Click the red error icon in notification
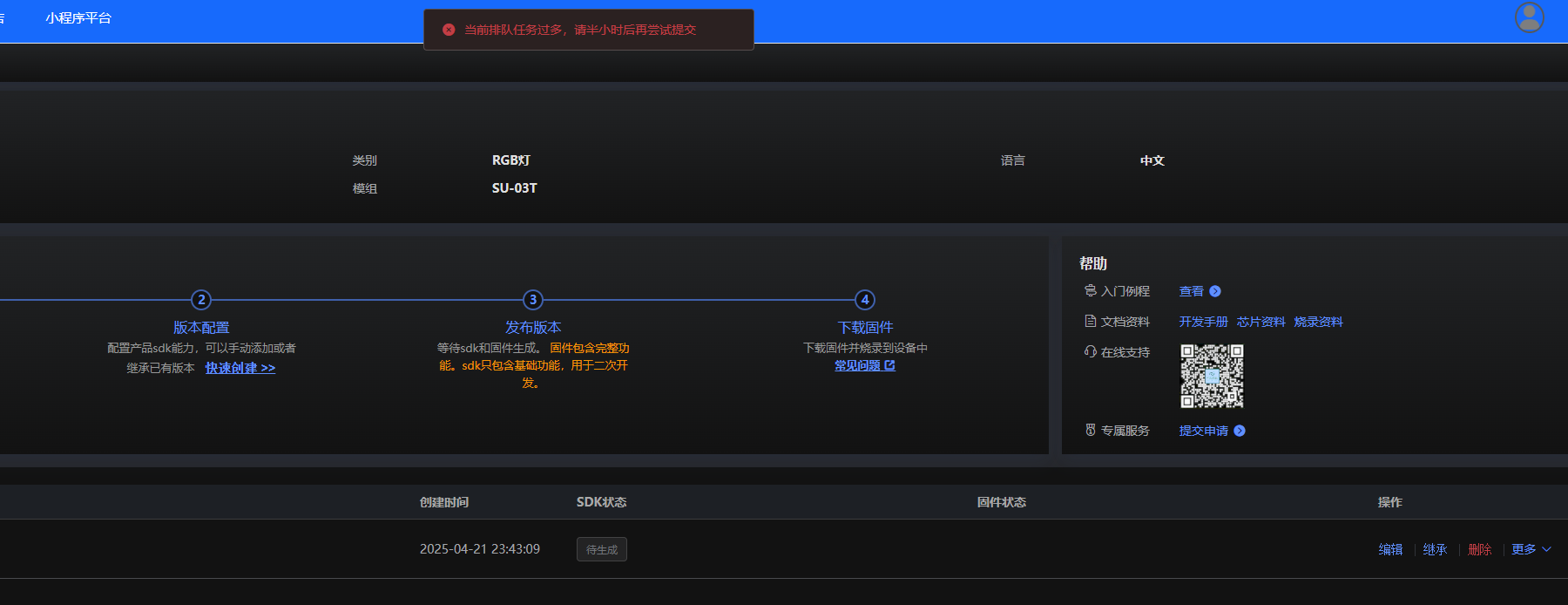 click(x=449, y=30)
